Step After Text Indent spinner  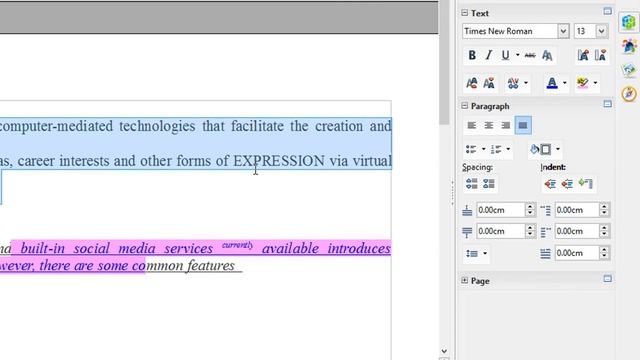(x=604, y=231)
